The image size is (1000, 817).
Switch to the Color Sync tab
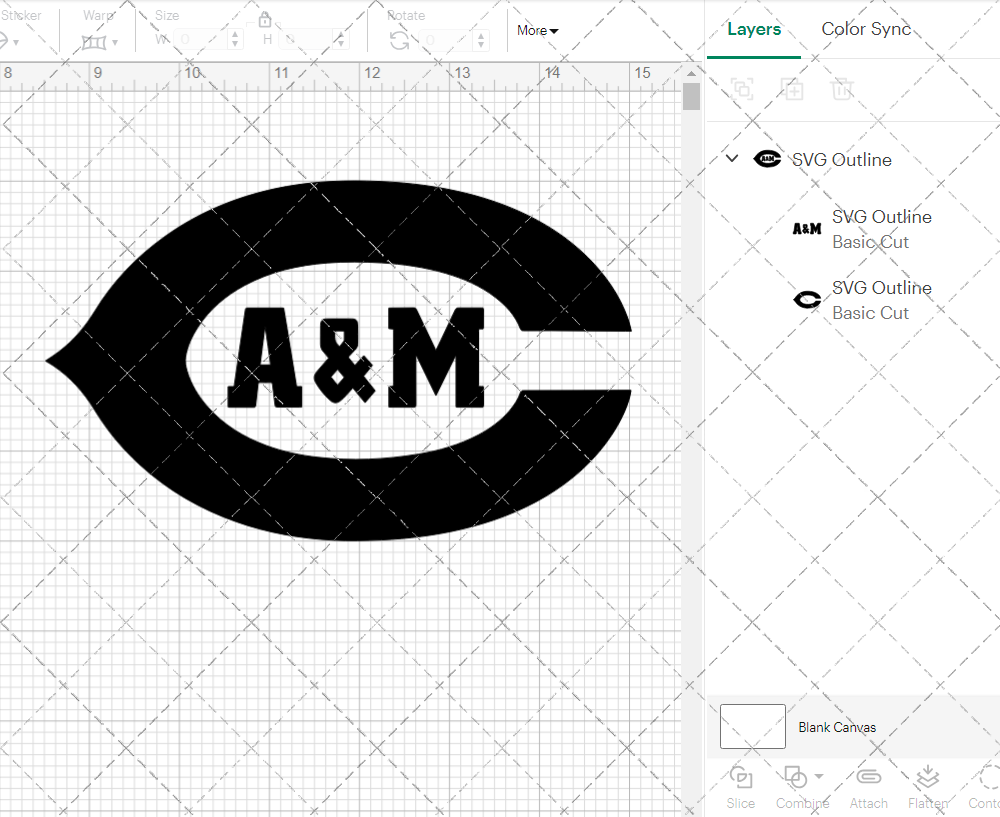click(866, 29)
